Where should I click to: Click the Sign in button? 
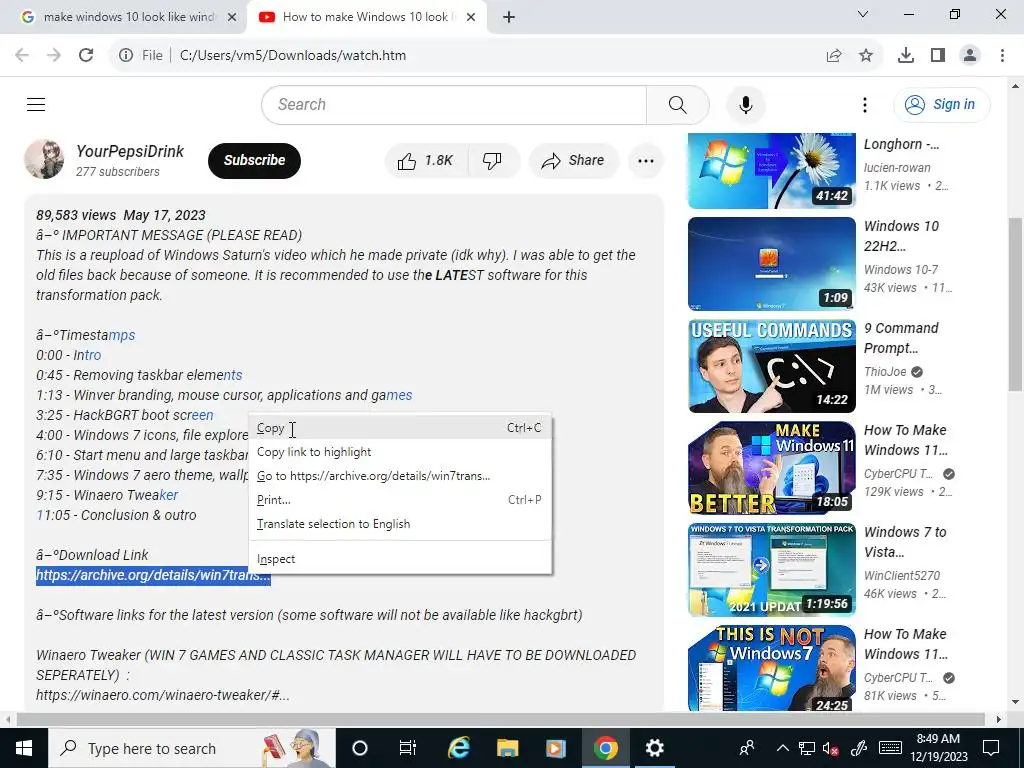click(x=941, y=104)
